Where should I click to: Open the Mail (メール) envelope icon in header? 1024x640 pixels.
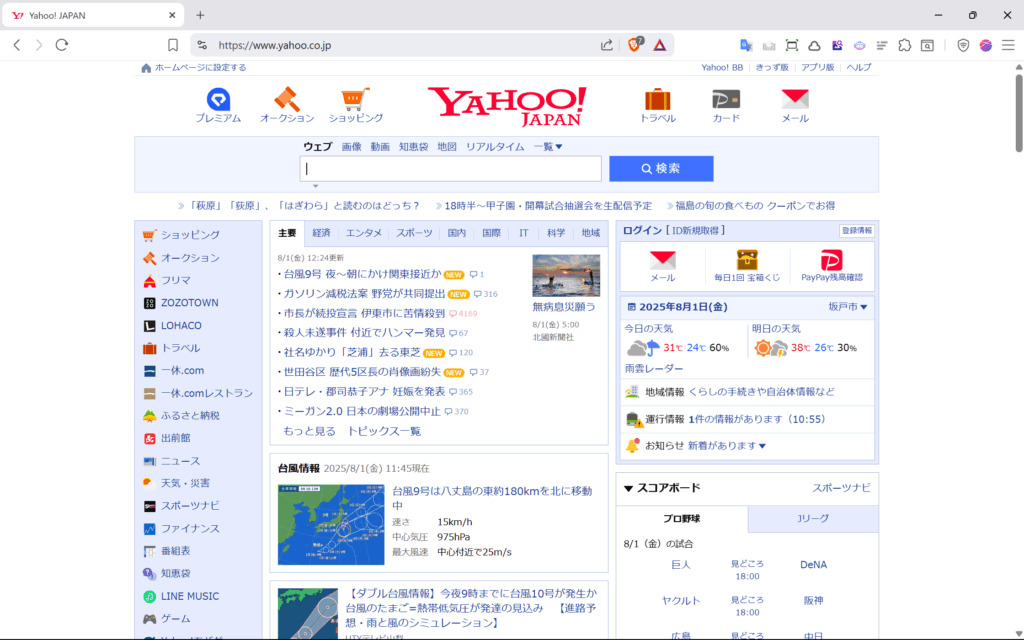(795, 105)
